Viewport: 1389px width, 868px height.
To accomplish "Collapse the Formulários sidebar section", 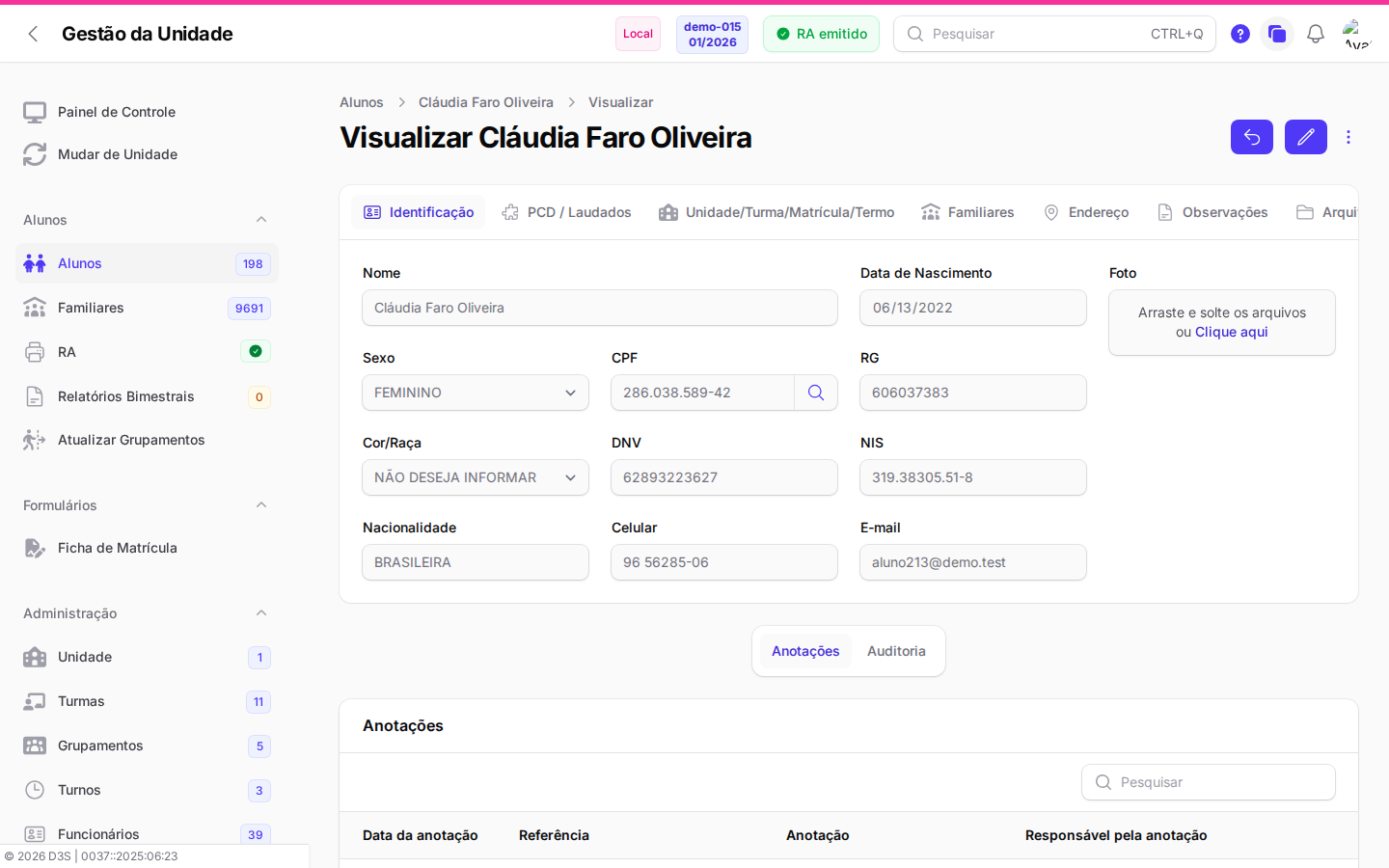I will pyautogui.click(x=261, y=505).
